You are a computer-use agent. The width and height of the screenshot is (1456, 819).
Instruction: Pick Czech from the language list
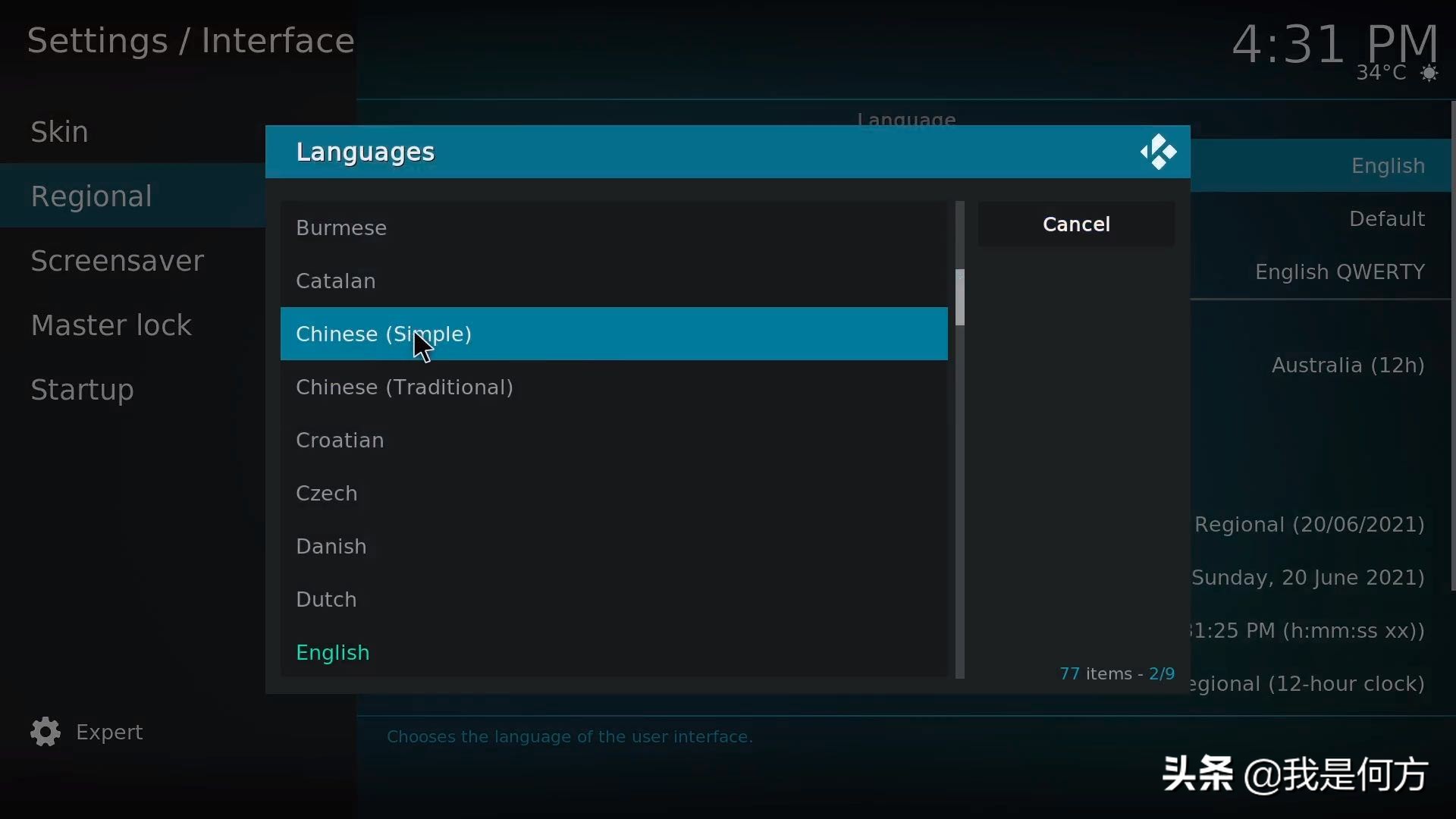pos(613,493)
